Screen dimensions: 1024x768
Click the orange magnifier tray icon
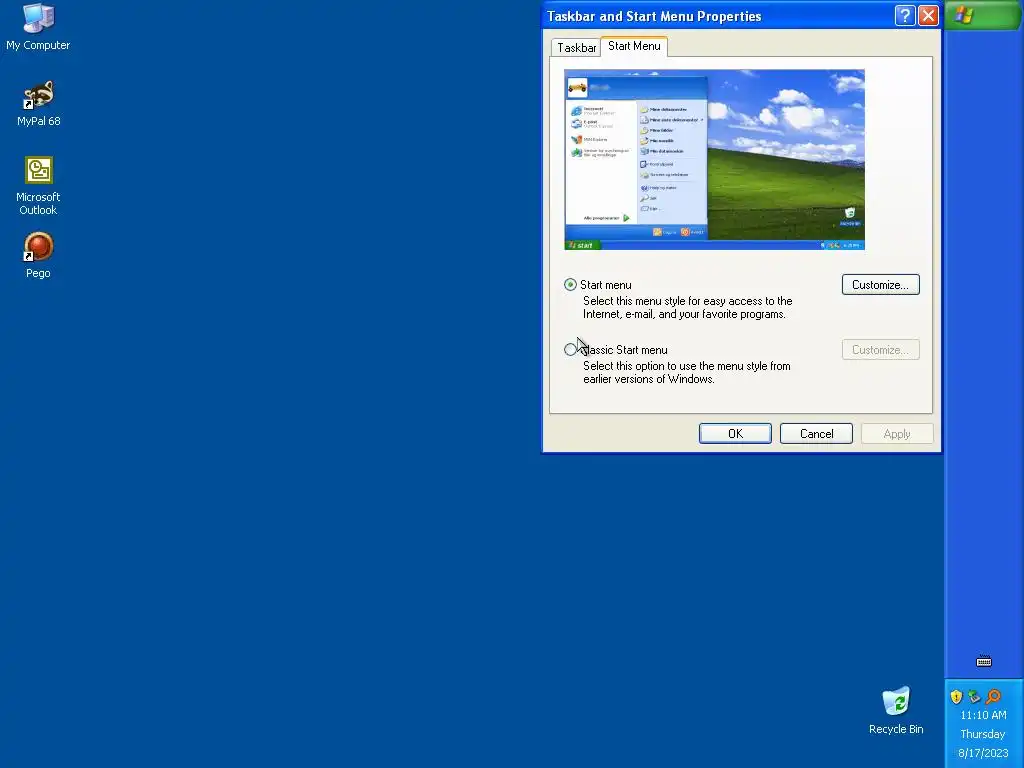(993, 697)
